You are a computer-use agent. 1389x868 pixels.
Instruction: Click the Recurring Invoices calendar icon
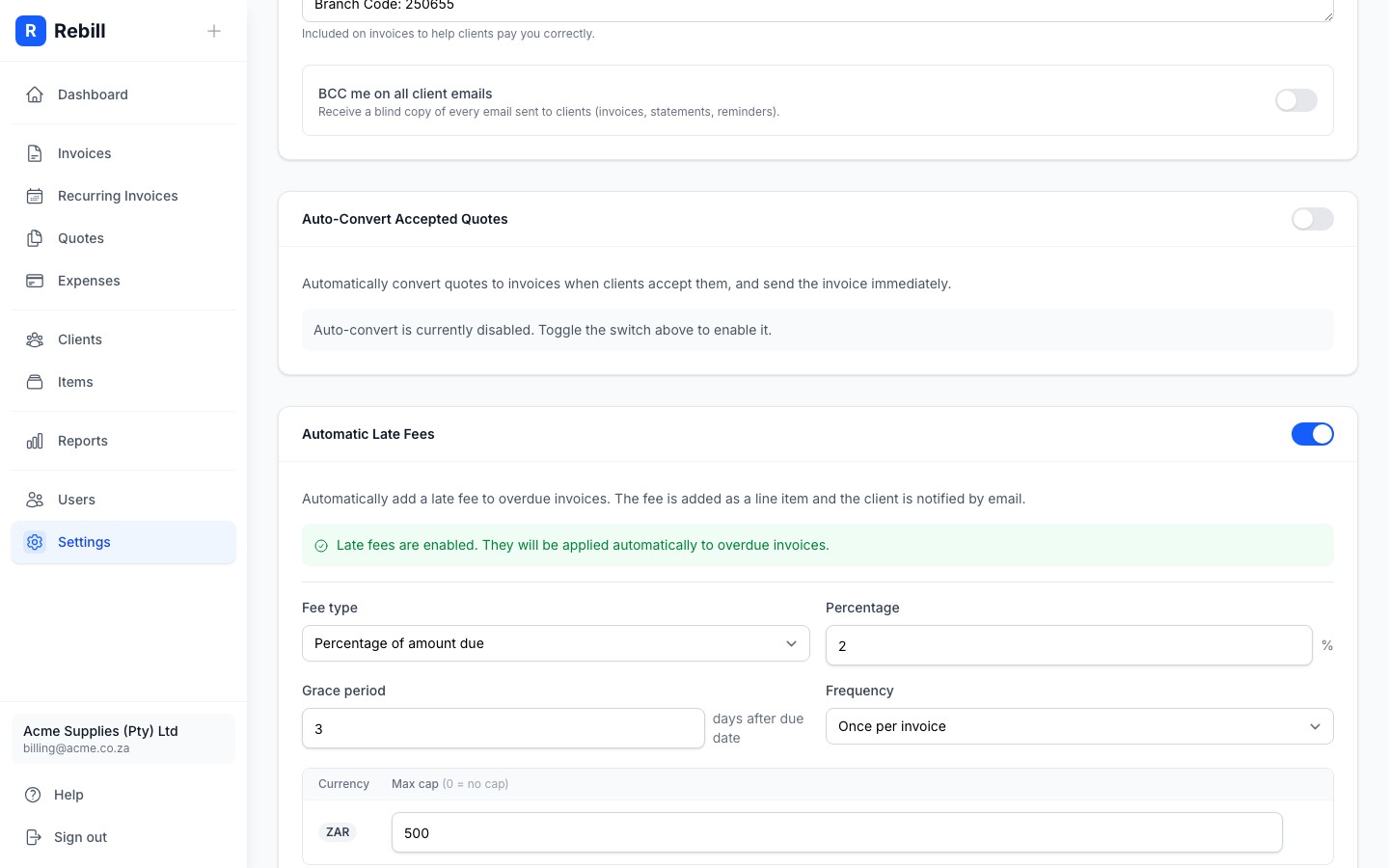pyautogui.click(x=35, y=196)
